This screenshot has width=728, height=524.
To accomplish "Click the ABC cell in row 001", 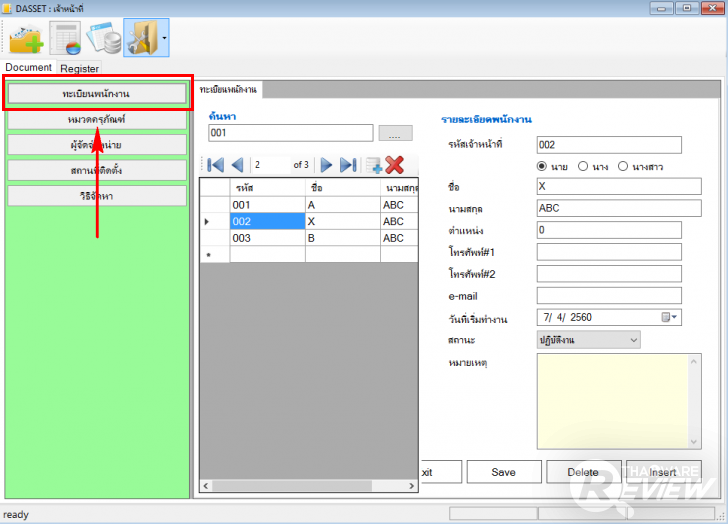I will click(399, 205).
